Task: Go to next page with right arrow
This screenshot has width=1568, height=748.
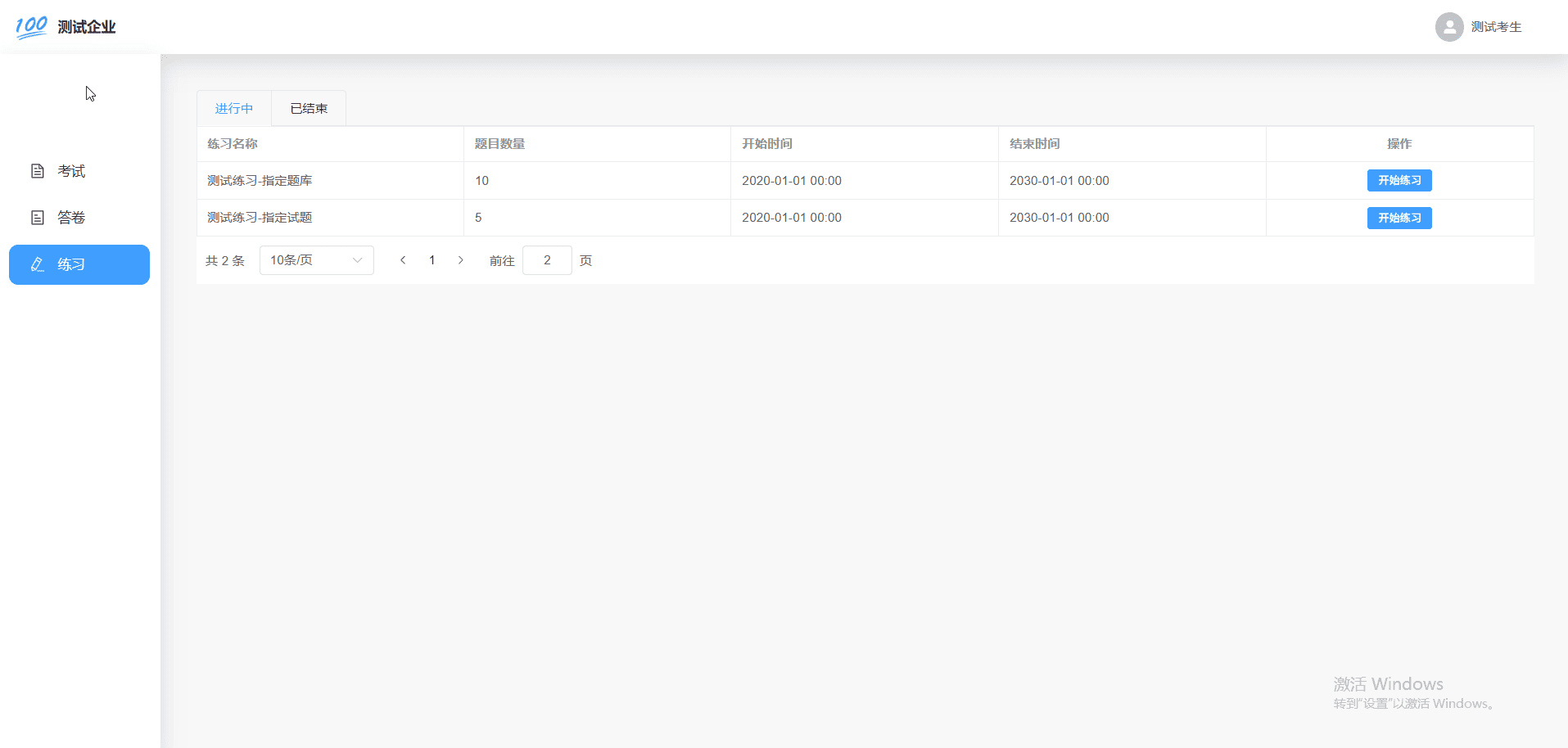Action: (461, 260)
